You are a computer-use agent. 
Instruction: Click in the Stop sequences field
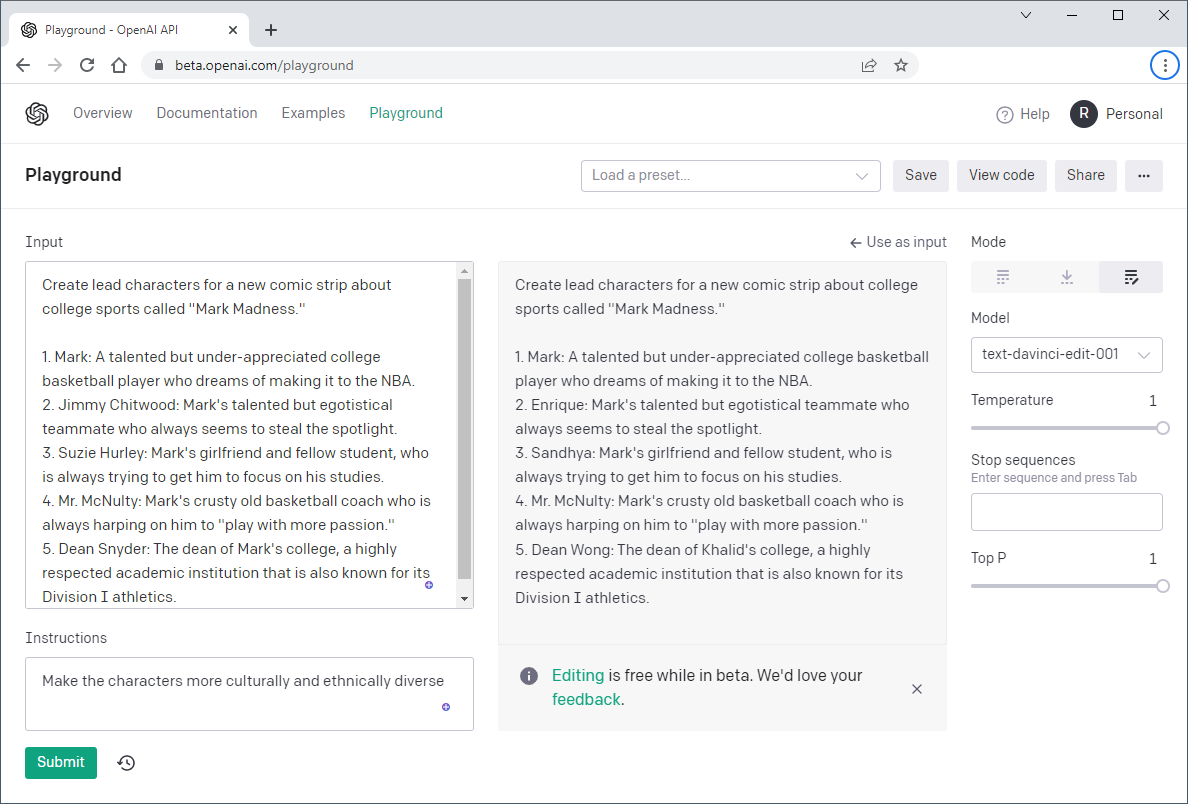coord(1067,512)
